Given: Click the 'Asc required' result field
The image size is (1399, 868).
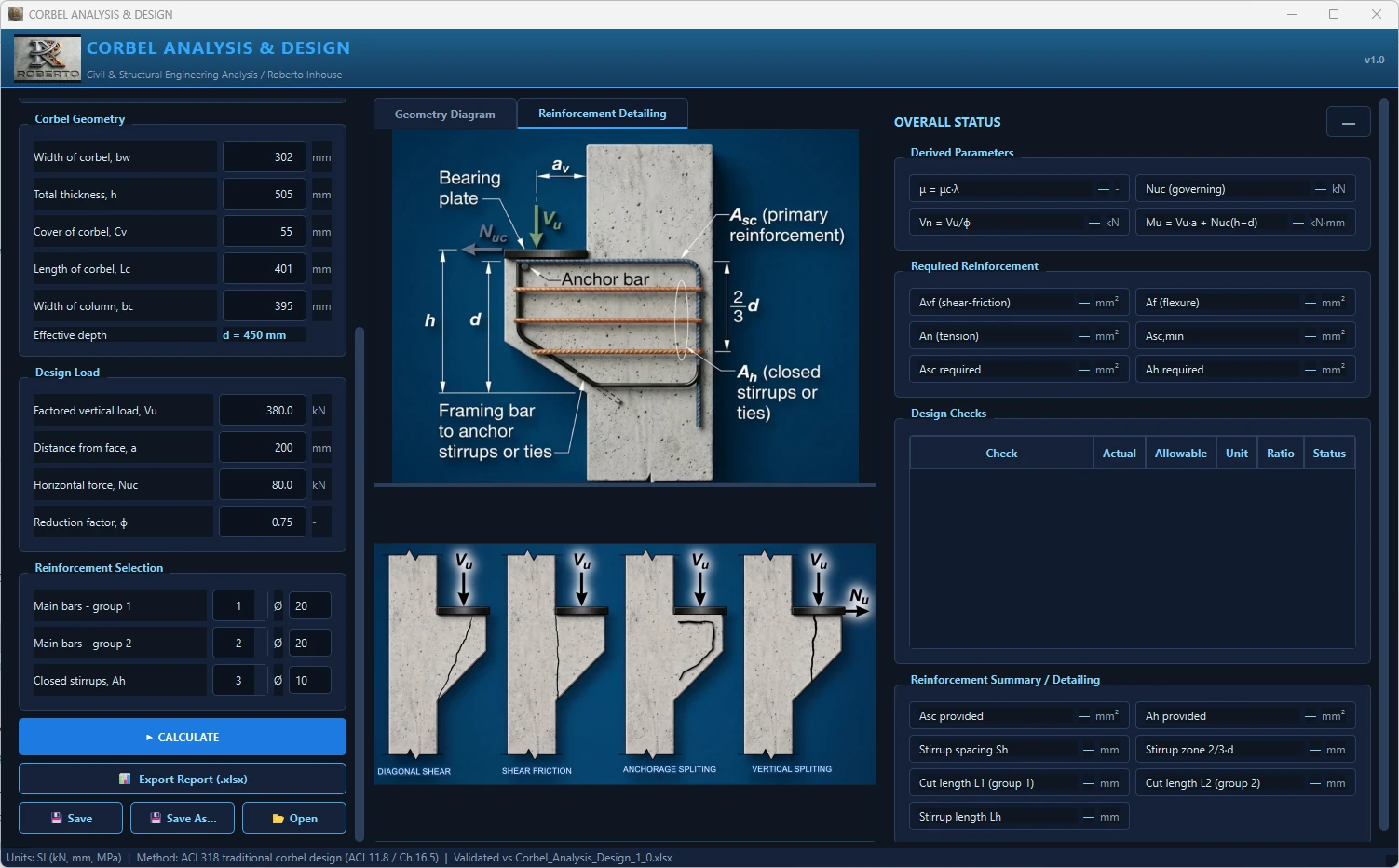Looking at the screenshot, I should [1019, 370].
